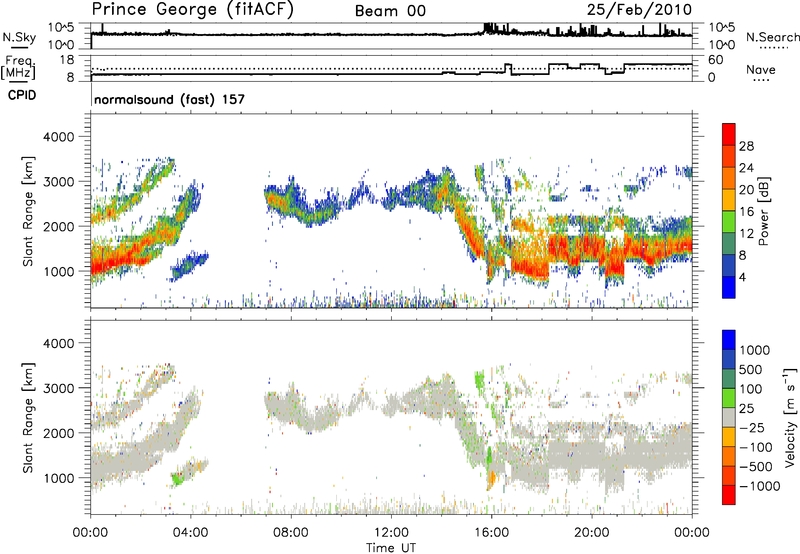800x554 pixels.
Task: Click the "20" label on Power colorbar
Action: click(746, 190)
